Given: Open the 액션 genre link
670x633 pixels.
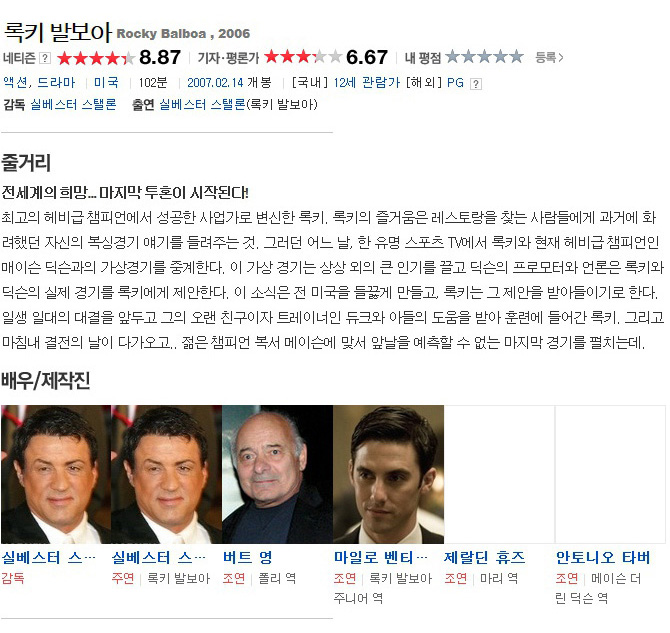Looking at the screenshot, I should click(15, 82).
